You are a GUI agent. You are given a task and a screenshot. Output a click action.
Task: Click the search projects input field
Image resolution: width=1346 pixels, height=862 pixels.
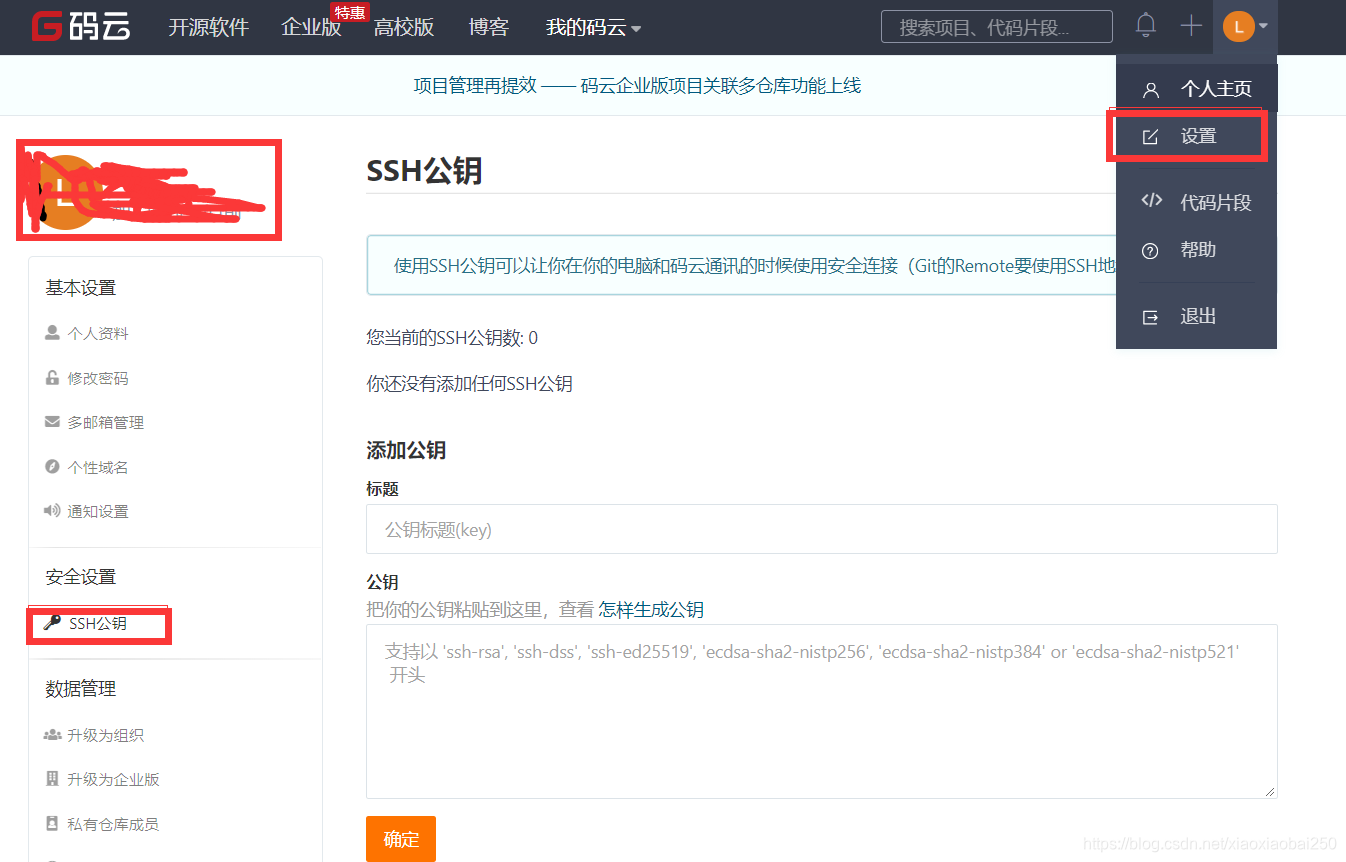click(x=996, y=27)
